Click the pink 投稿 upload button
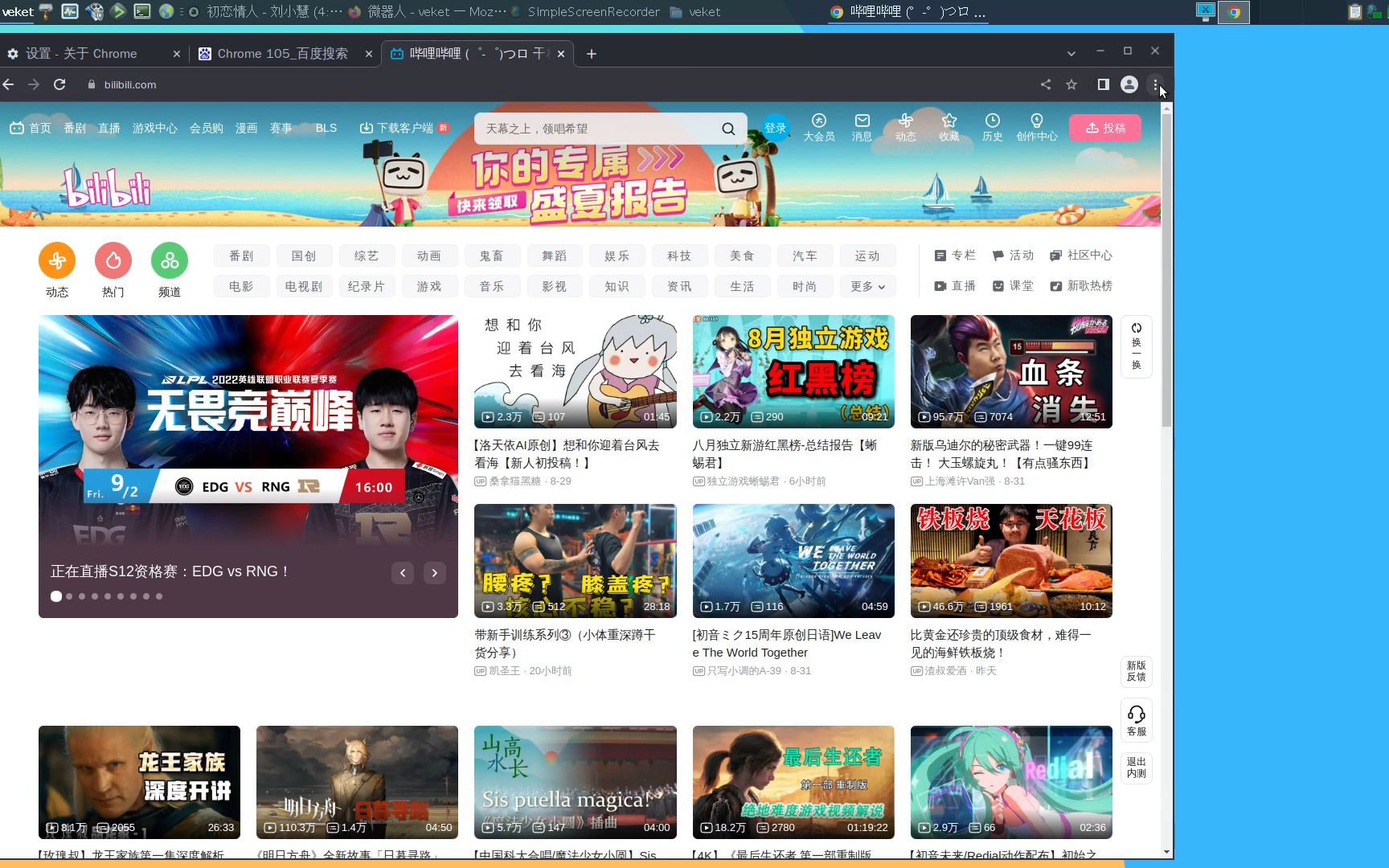This screenshot has height=868, width=1389. pyautogui.click(x=1105, y=128)
